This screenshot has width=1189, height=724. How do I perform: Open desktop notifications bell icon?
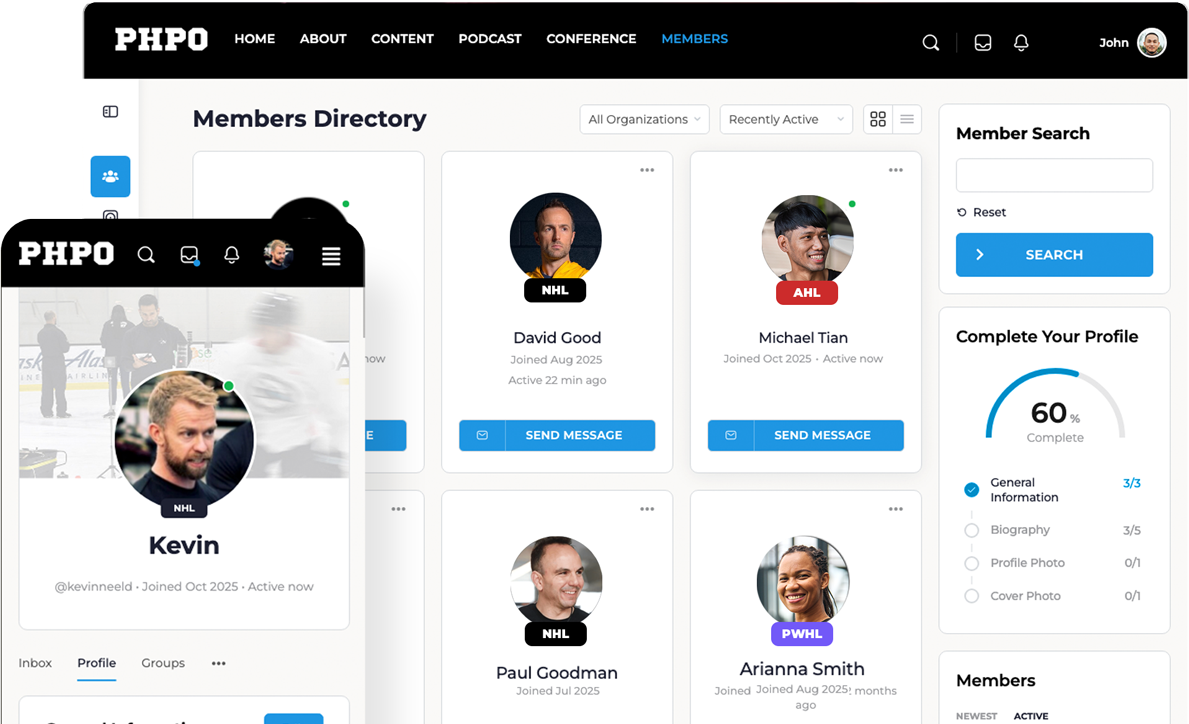coord(1021,43)
